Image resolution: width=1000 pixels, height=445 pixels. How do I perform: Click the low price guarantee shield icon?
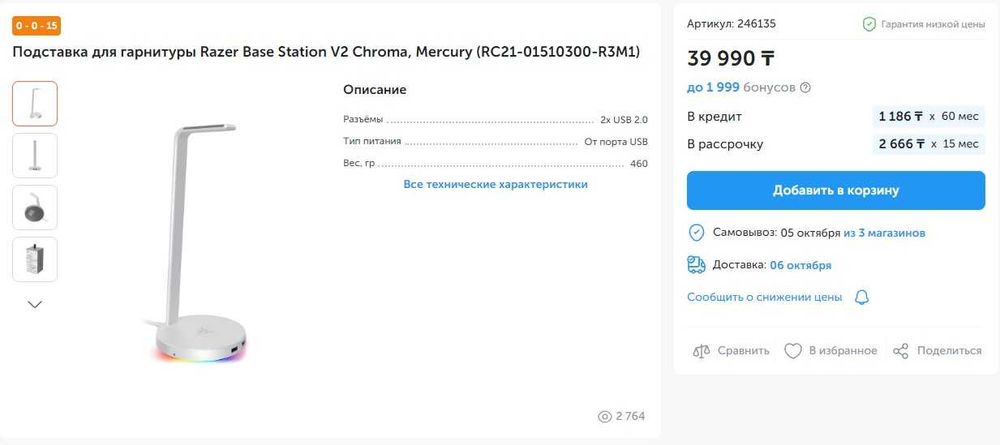(870, 24)
